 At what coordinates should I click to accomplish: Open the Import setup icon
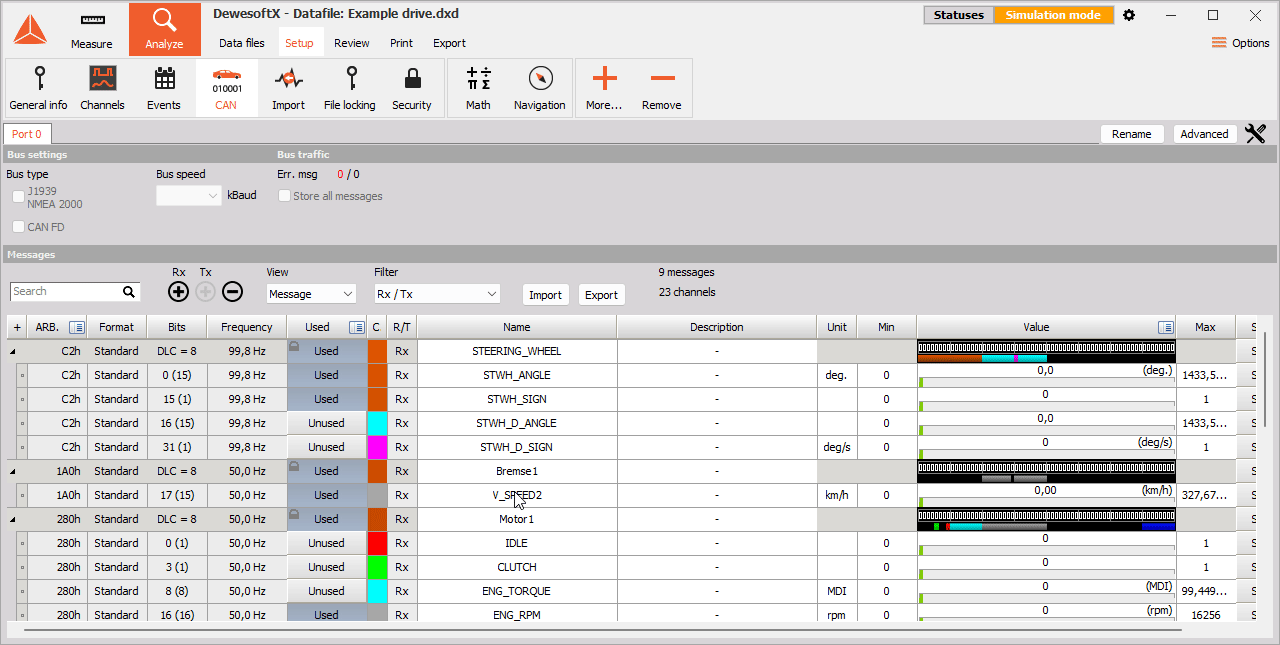(289, 88)
